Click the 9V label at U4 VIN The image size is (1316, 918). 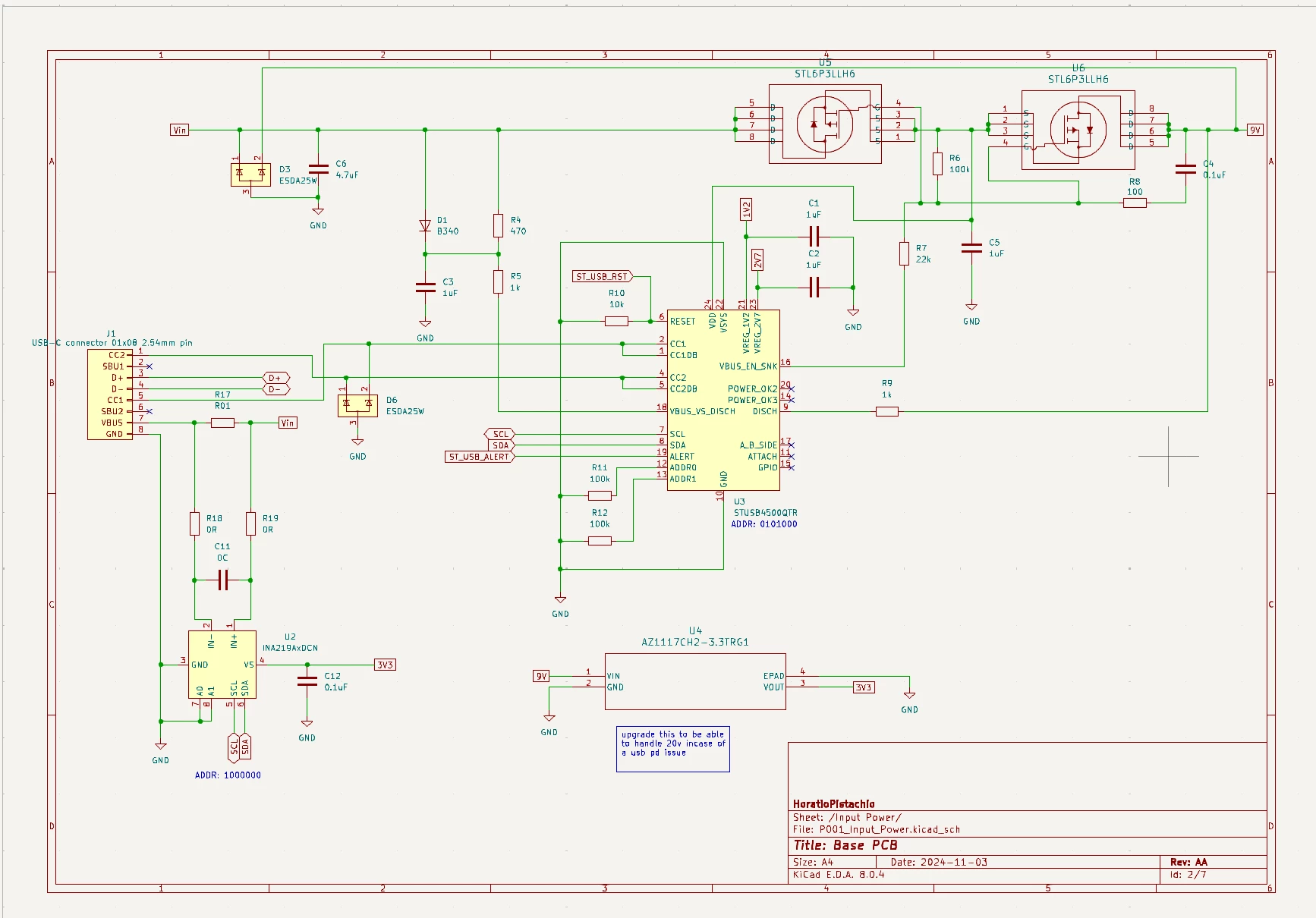click(x=541, y=676)
